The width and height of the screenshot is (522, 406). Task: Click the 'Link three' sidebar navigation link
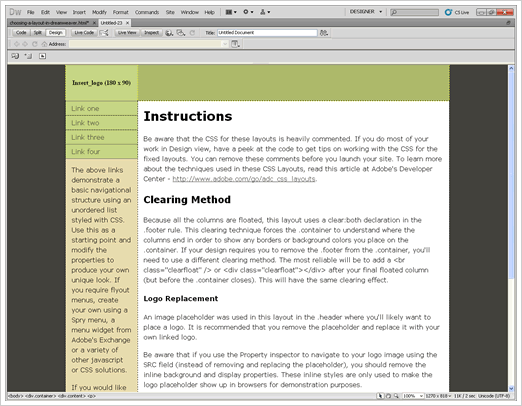click(88, 137)
